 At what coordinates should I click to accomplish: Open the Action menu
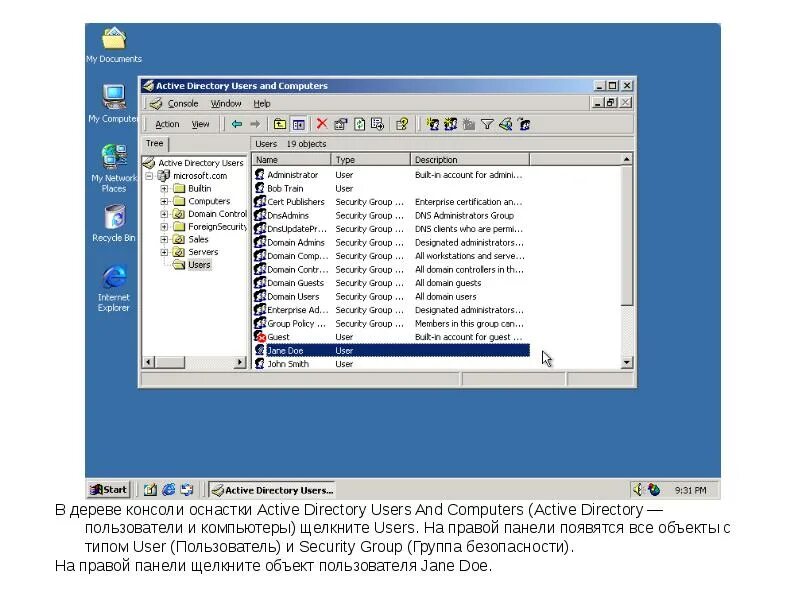point(167,124)
